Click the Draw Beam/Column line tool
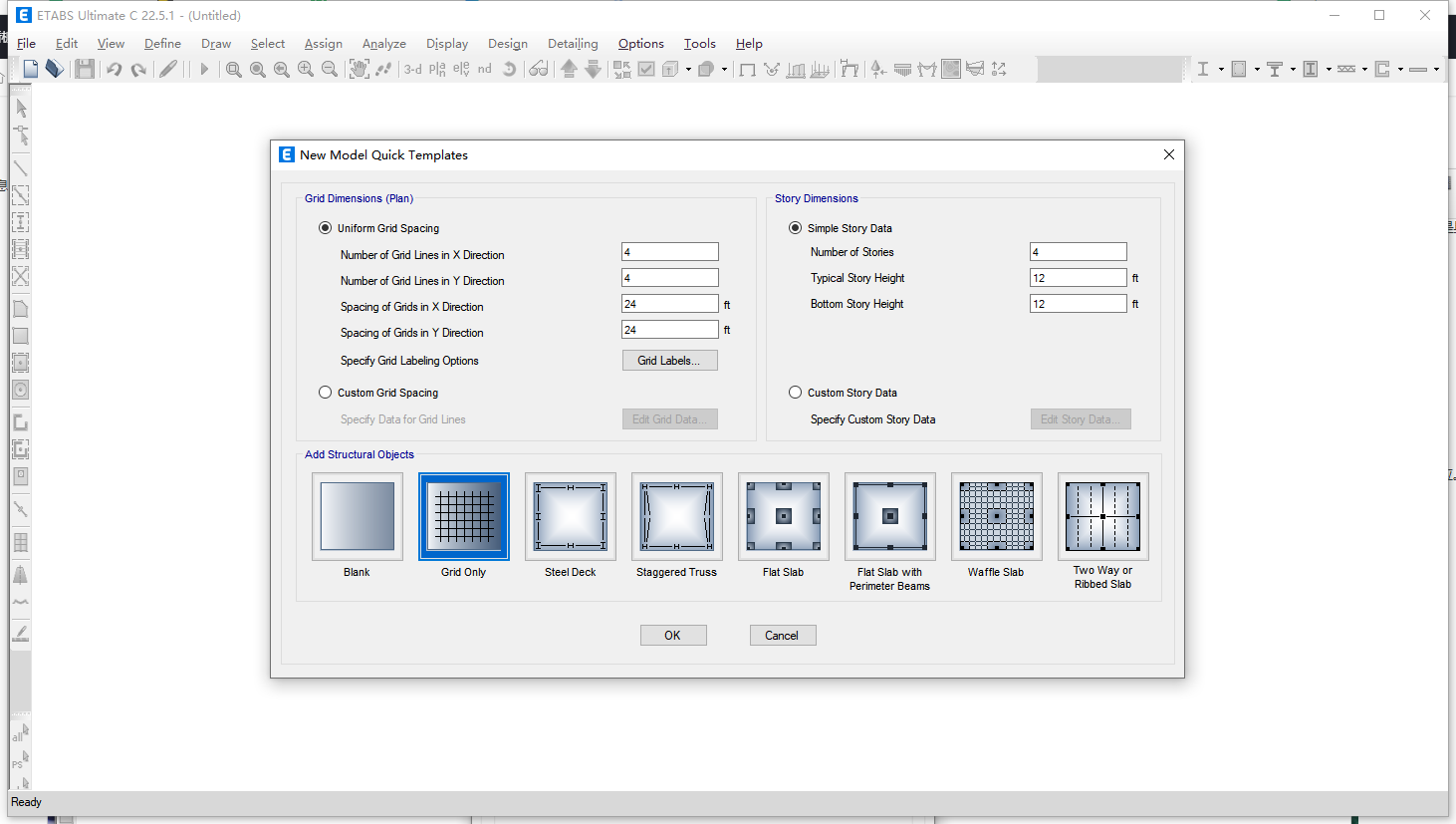 pyautogui.click(x=21, y=167)
